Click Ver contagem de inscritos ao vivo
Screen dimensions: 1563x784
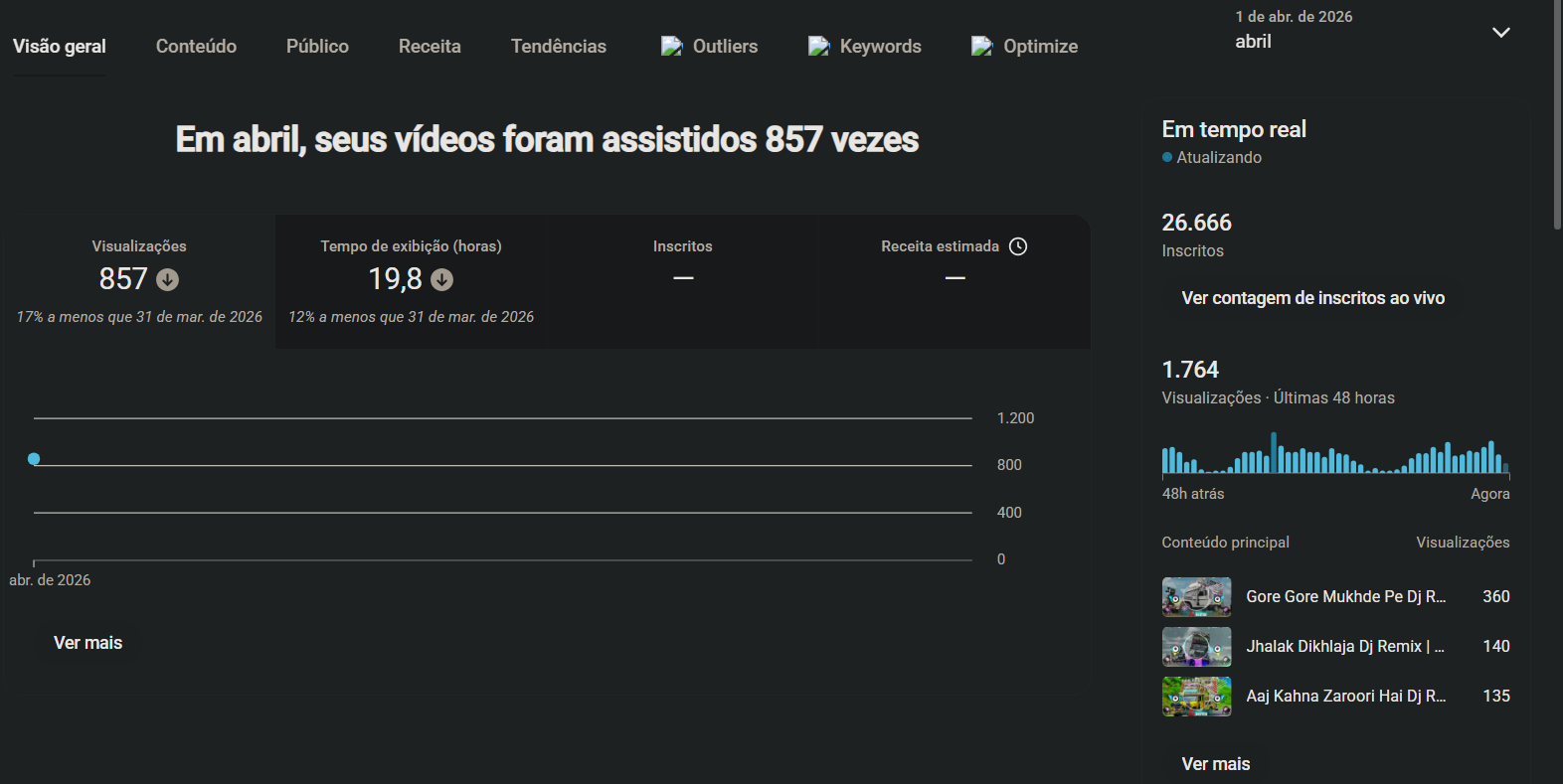click(1312, 298)
